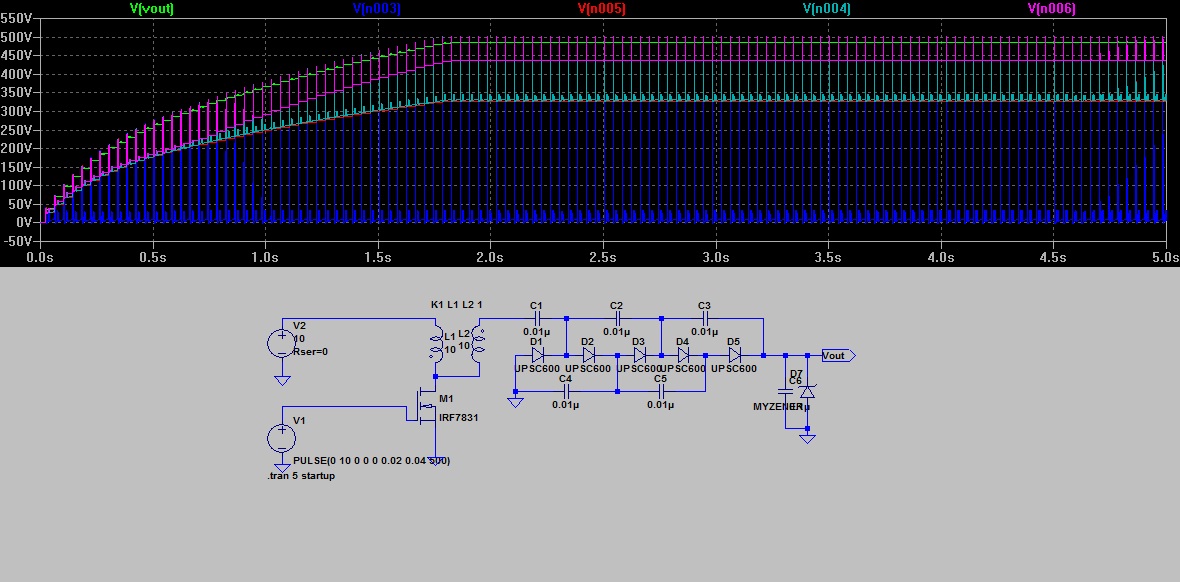Viewport: 1180px width, 582px height.
Task: Click diode D4 symbol
Action: [683, 355]
